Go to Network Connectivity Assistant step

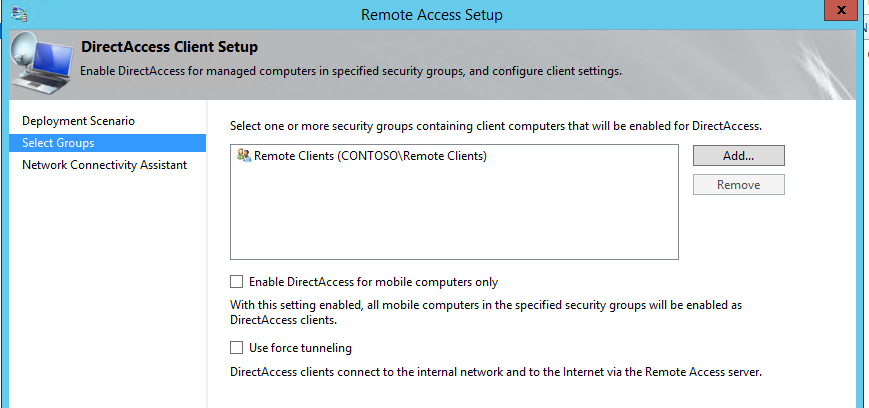coord(105,165)
